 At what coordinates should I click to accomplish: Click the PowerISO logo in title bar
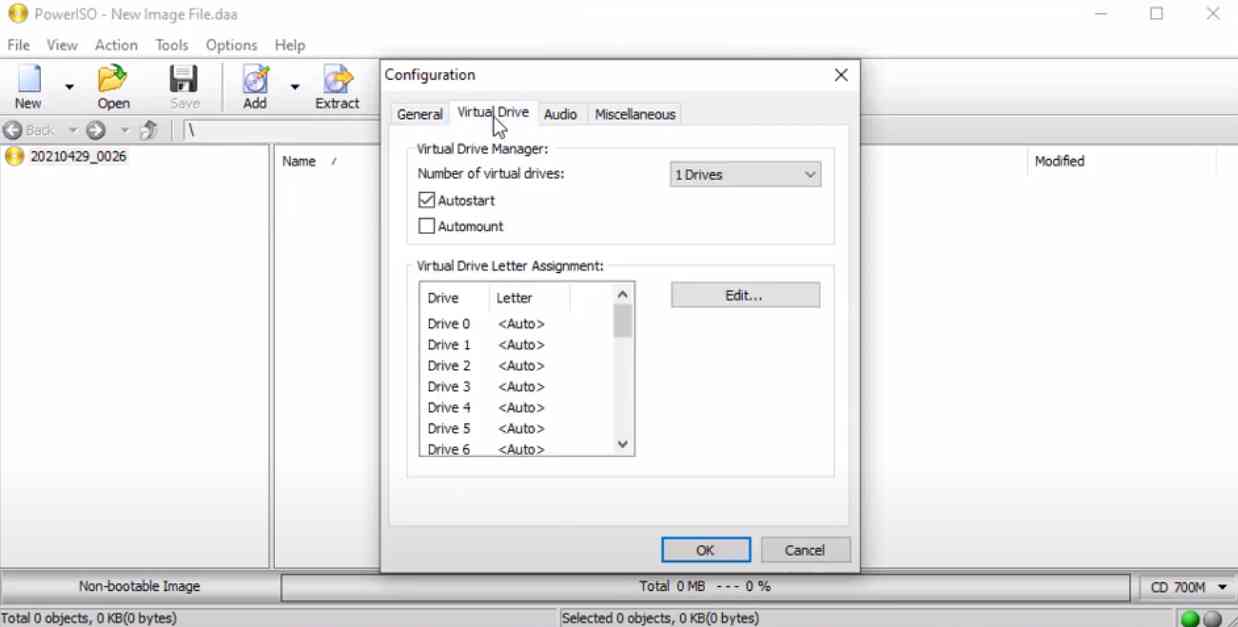18,15
